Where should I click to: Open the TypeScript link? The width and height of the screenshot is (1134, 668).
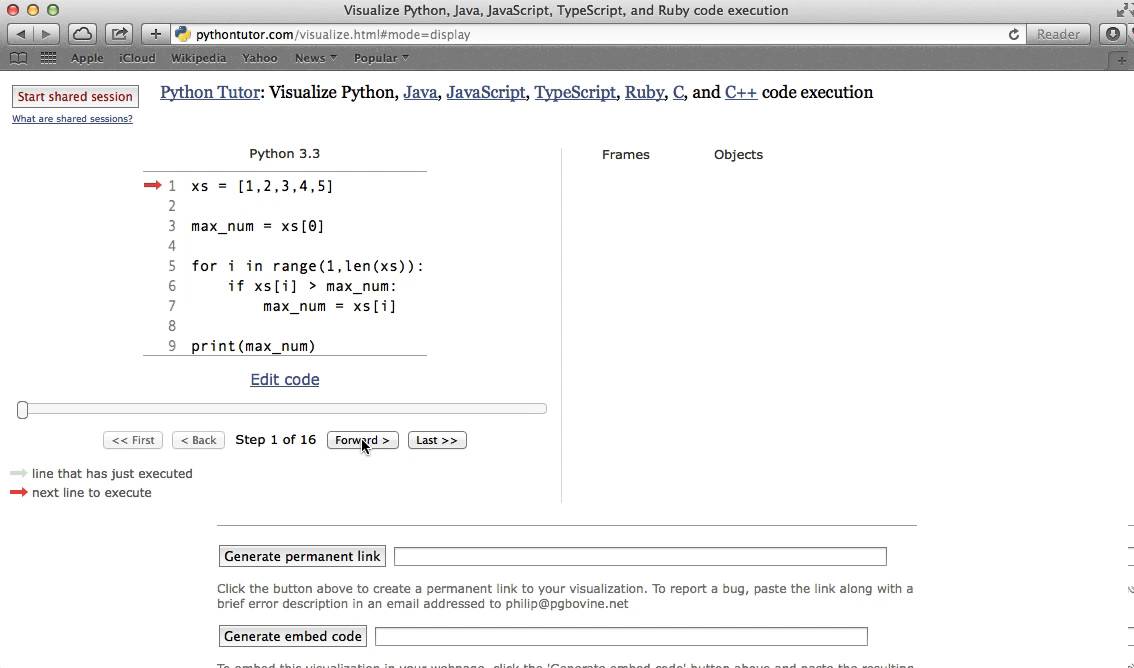pyautogui.click(x=575, y=93)
